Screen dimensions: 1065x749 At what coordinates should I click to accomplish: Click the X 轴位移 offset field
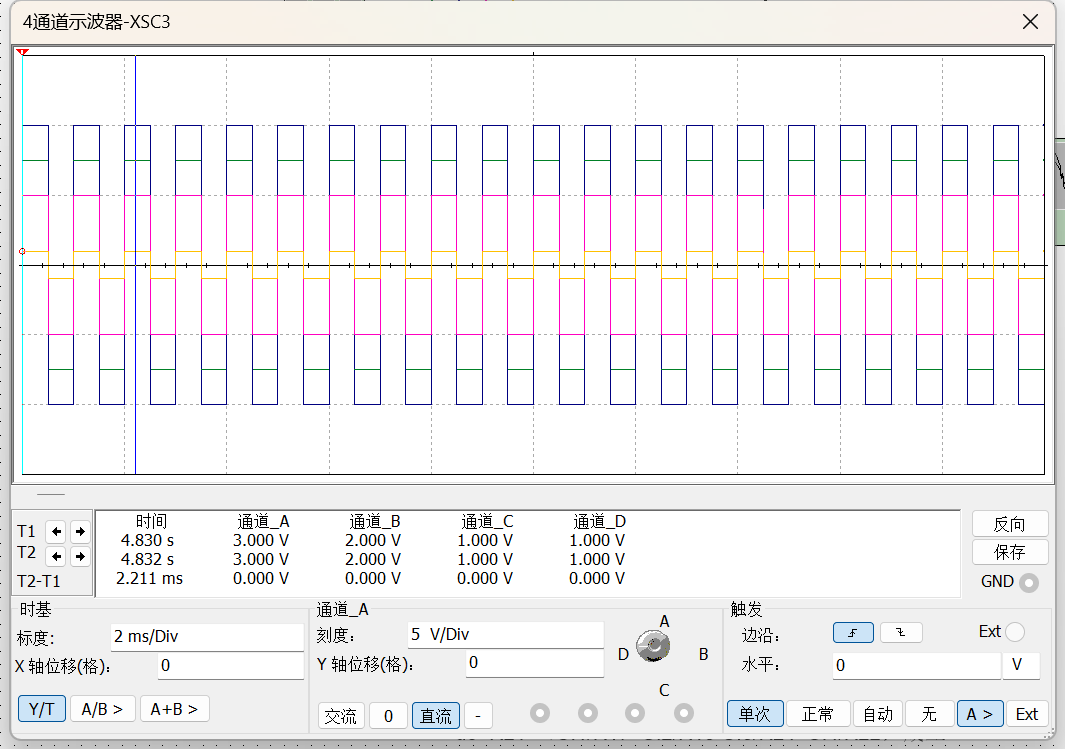click(231, 665)
